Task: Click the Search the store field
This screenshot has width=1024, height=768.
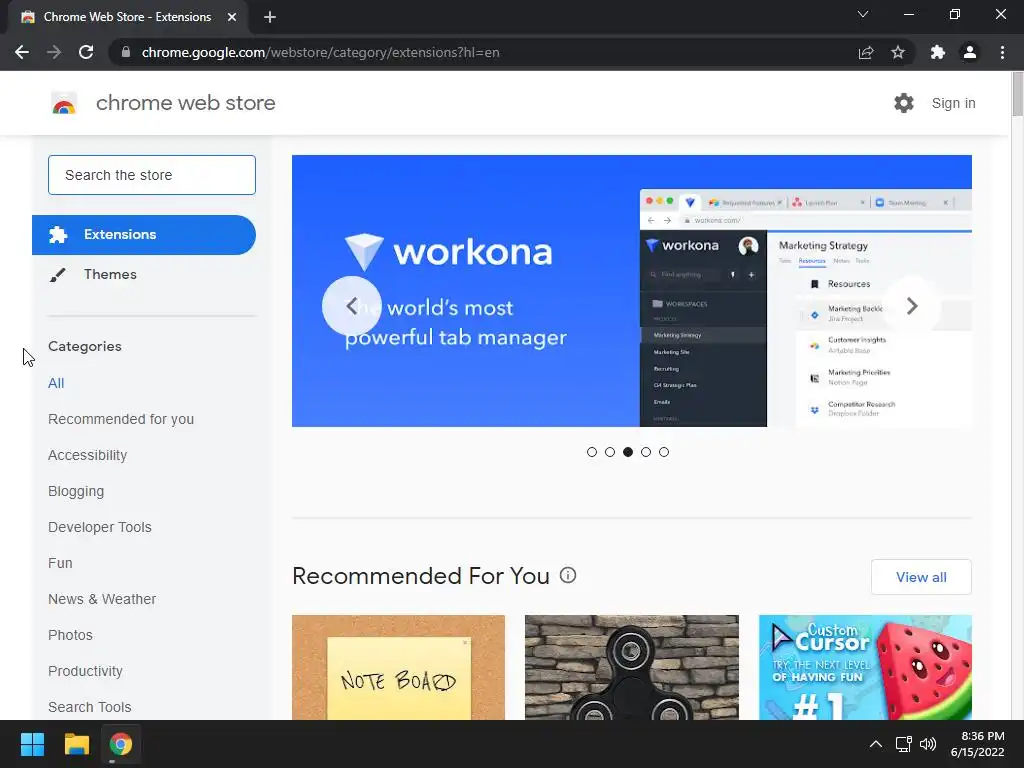Action: click(152, 175)
